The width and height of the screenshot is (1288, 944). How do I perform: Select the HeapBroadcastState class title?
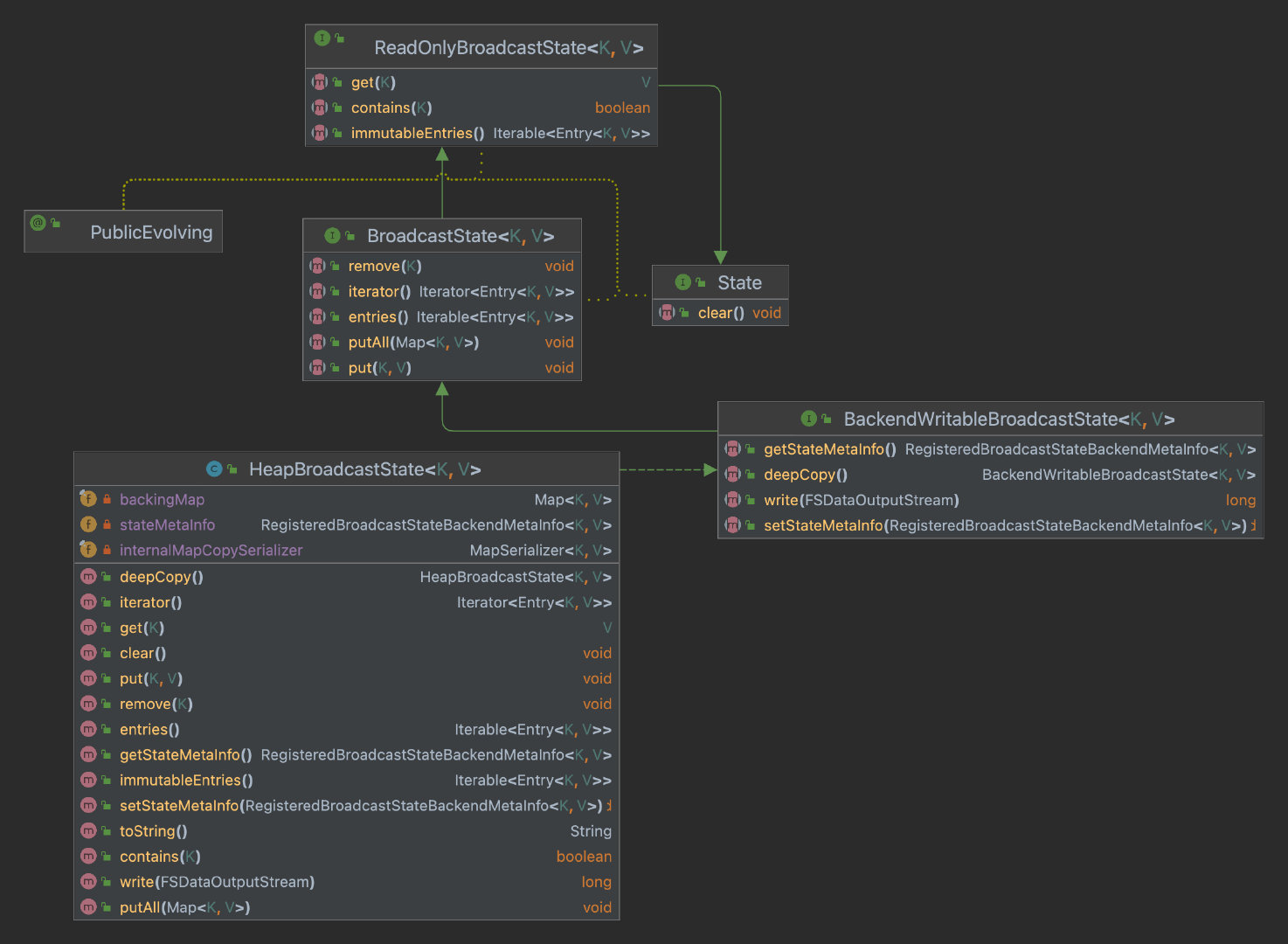click(364, 469)
